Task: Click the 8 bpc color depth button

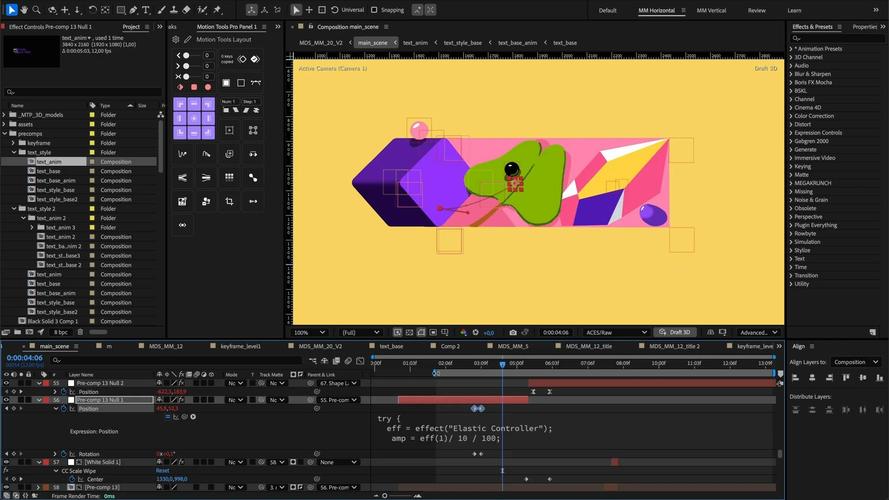Action: [61, 332]
